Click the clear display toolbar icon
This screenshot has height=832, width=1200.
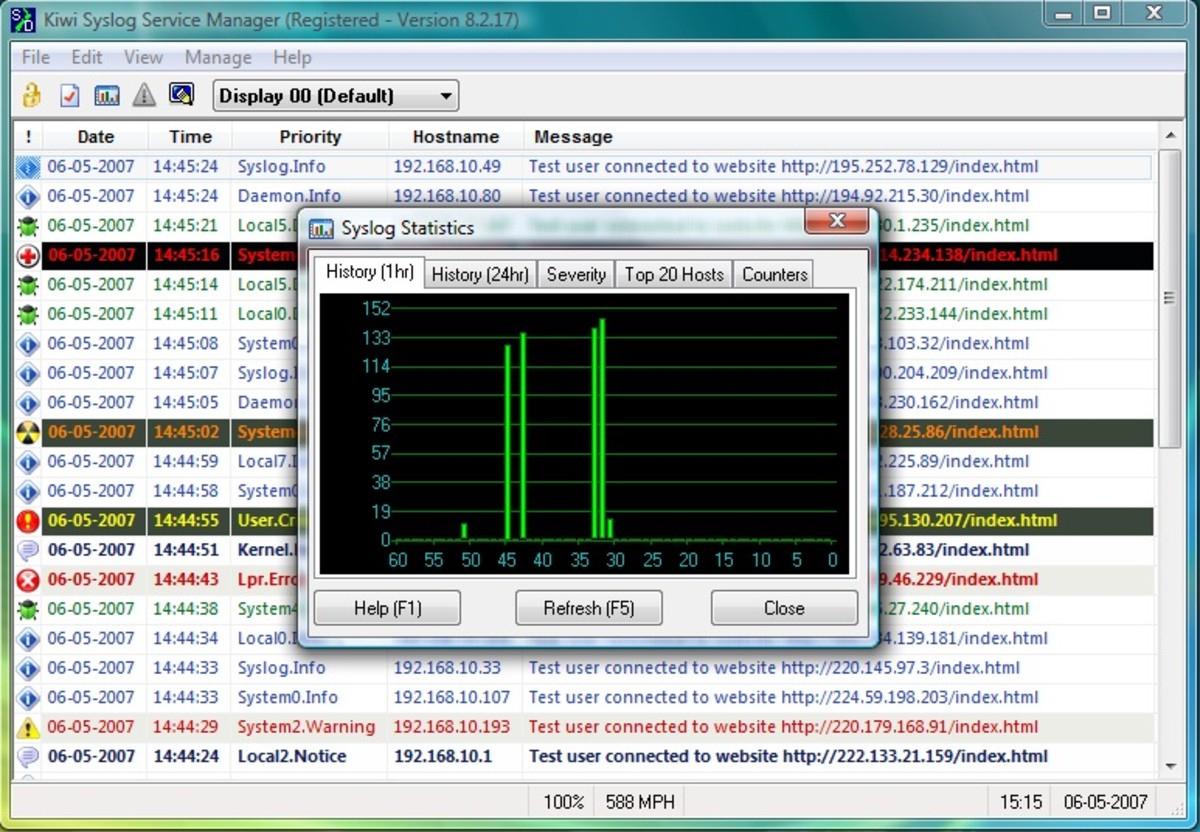pyautogui.click(x=181, y=95)
